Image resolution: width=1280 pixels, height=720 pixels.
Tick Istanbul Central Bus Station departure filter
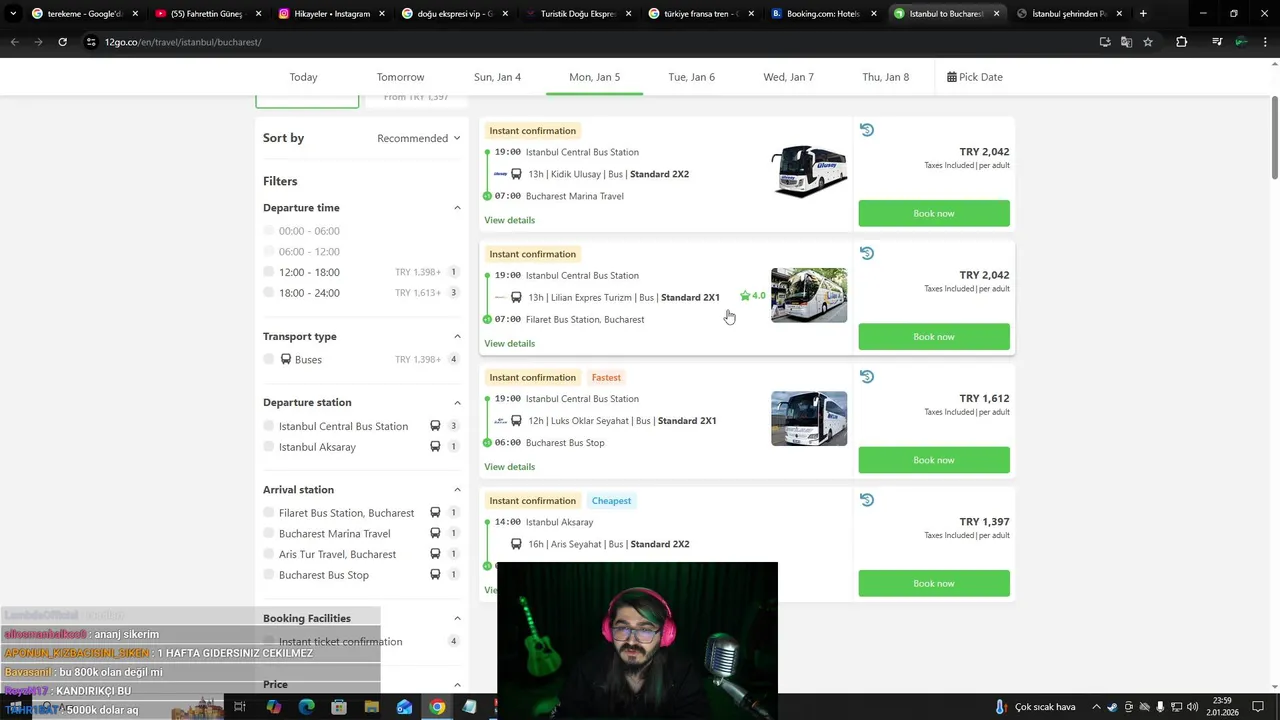pos(269,426)
